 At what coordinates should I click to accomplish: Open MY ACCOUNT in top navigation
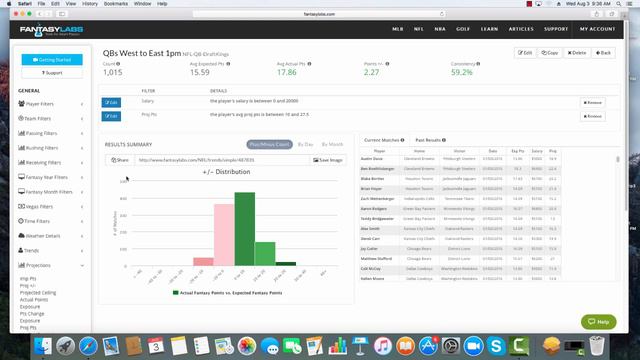[597, 29]
